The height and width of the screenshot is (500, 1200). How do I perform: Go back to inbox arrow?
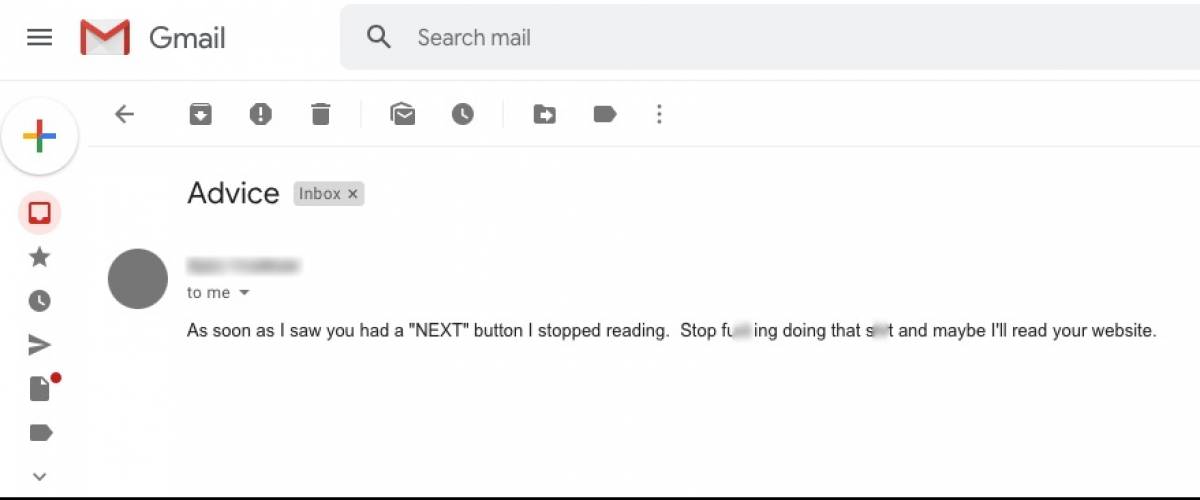click(124, 114)
